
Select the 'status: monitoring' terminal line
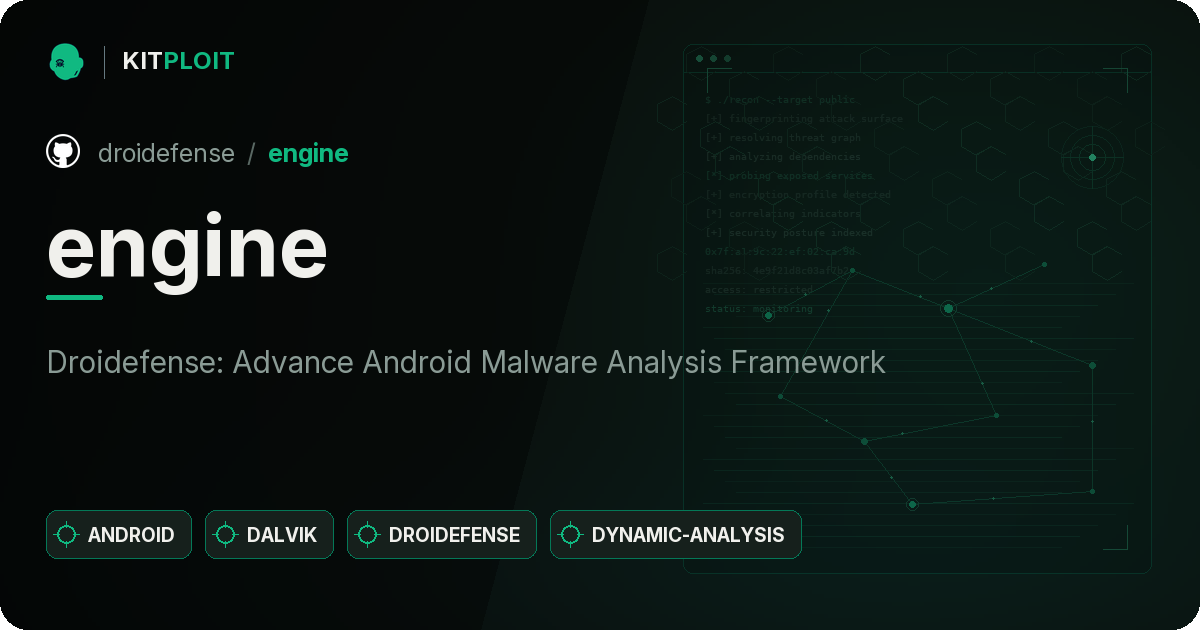point(759,309)
